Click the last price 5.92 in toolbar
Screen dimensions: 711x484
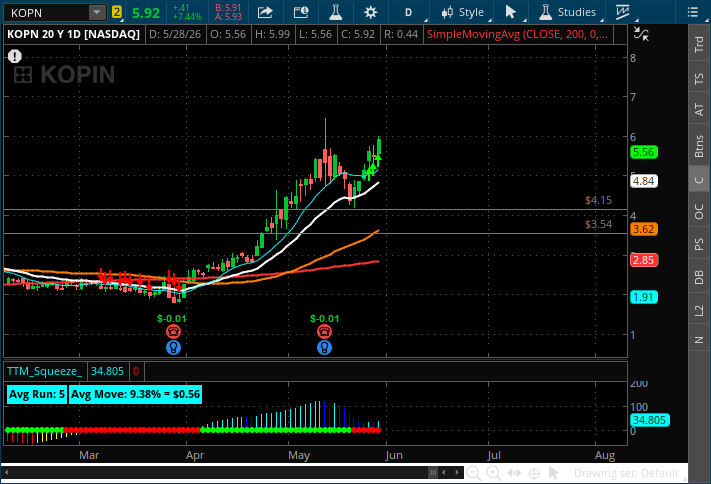coord(146,13)
